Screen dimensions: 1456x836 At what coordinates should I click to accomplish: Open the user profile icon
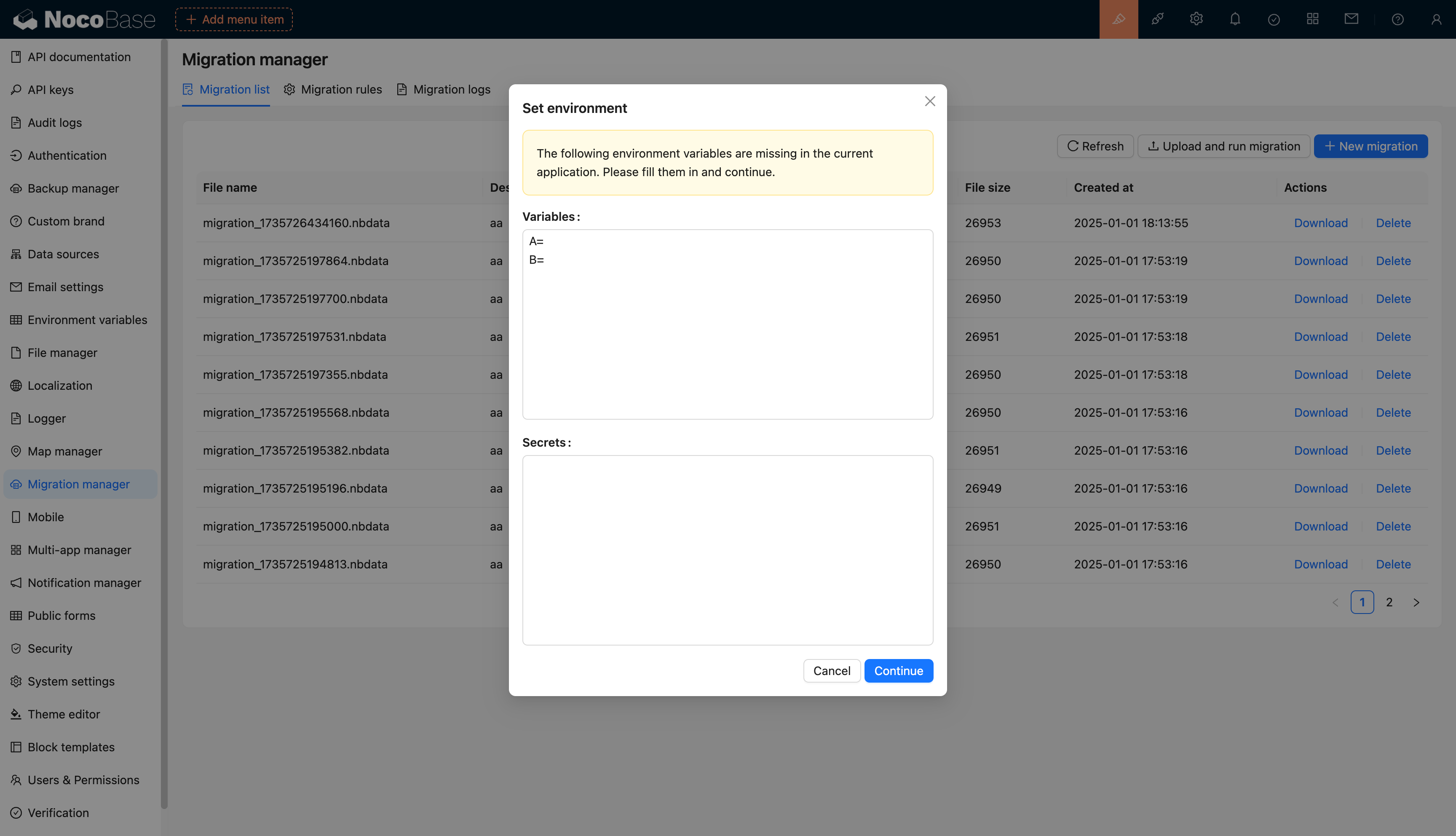click(1436, 19)
